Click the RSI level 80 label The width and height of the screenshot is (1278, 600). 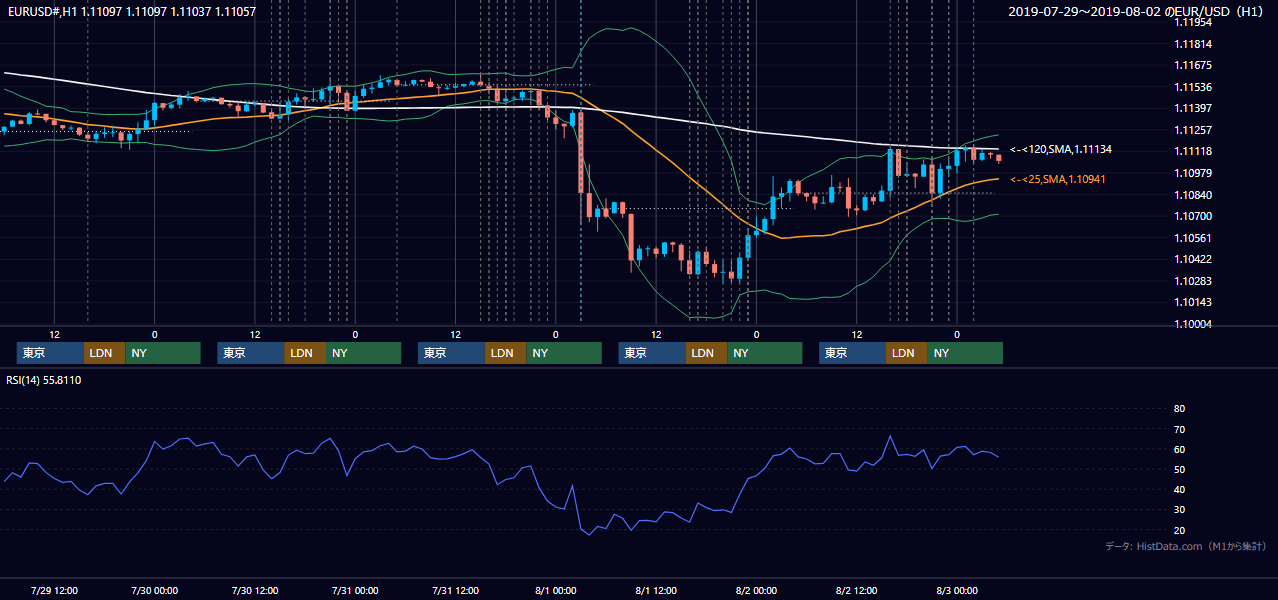pyautogui.click(x=1179, y=409)
